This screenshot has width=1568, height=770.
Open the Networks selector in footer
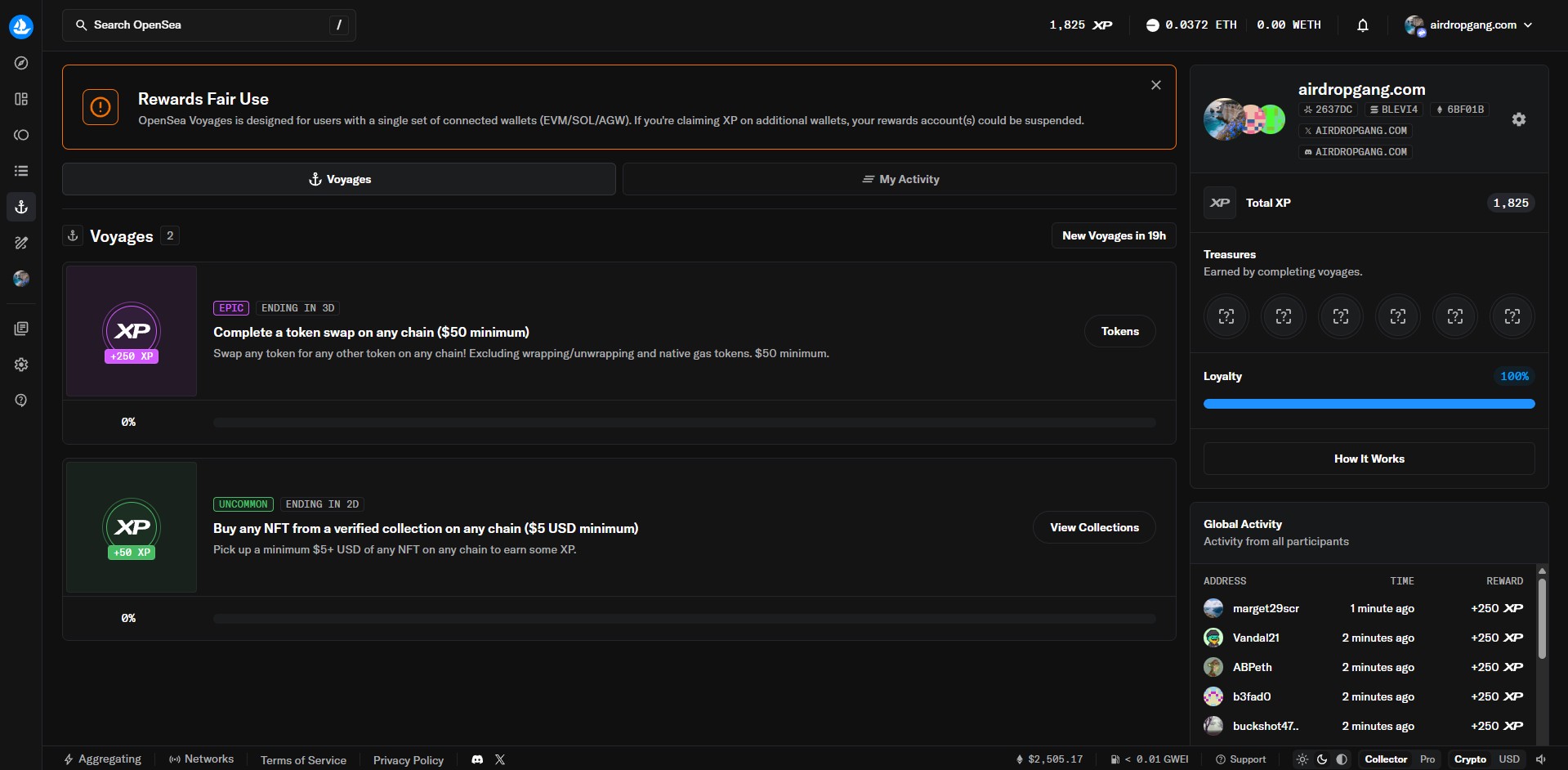[x=201, y=759]
